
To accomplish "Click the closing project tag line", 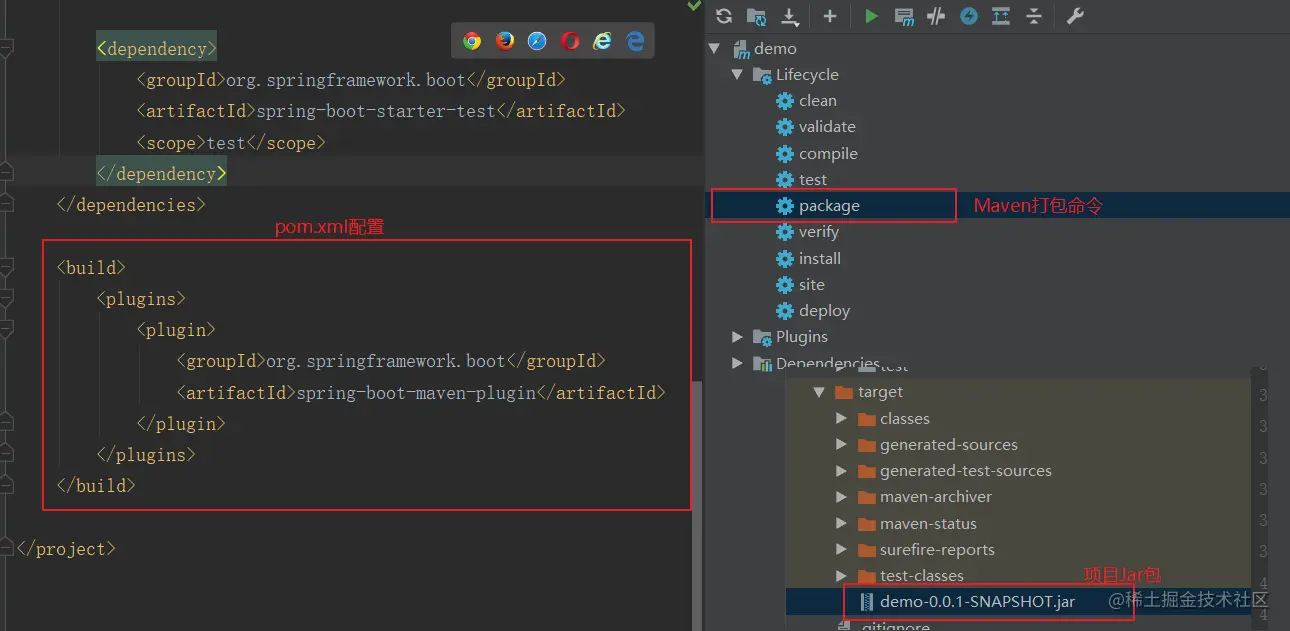I will tap(66, 549).
